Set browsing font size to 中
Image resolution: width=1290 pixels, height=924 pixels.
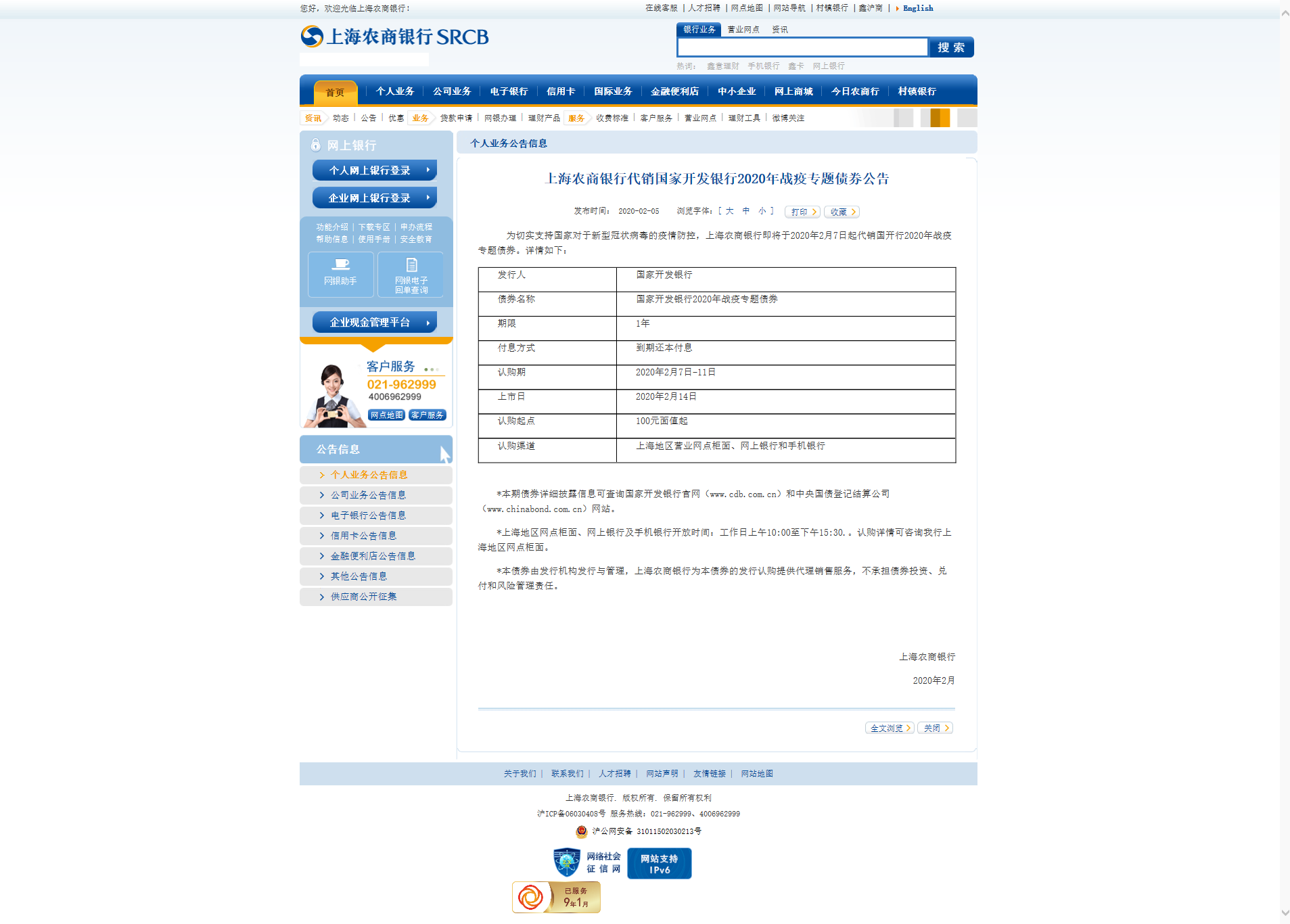pos(746,211)
